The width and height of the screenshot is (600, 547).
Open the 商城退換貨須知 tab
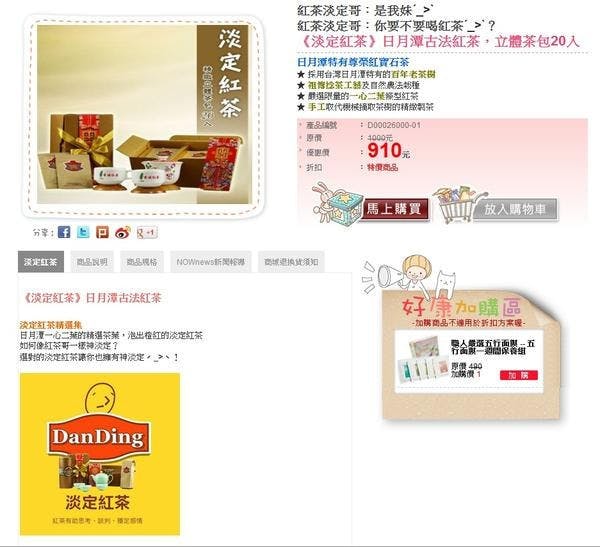click(x=291, y=262)
